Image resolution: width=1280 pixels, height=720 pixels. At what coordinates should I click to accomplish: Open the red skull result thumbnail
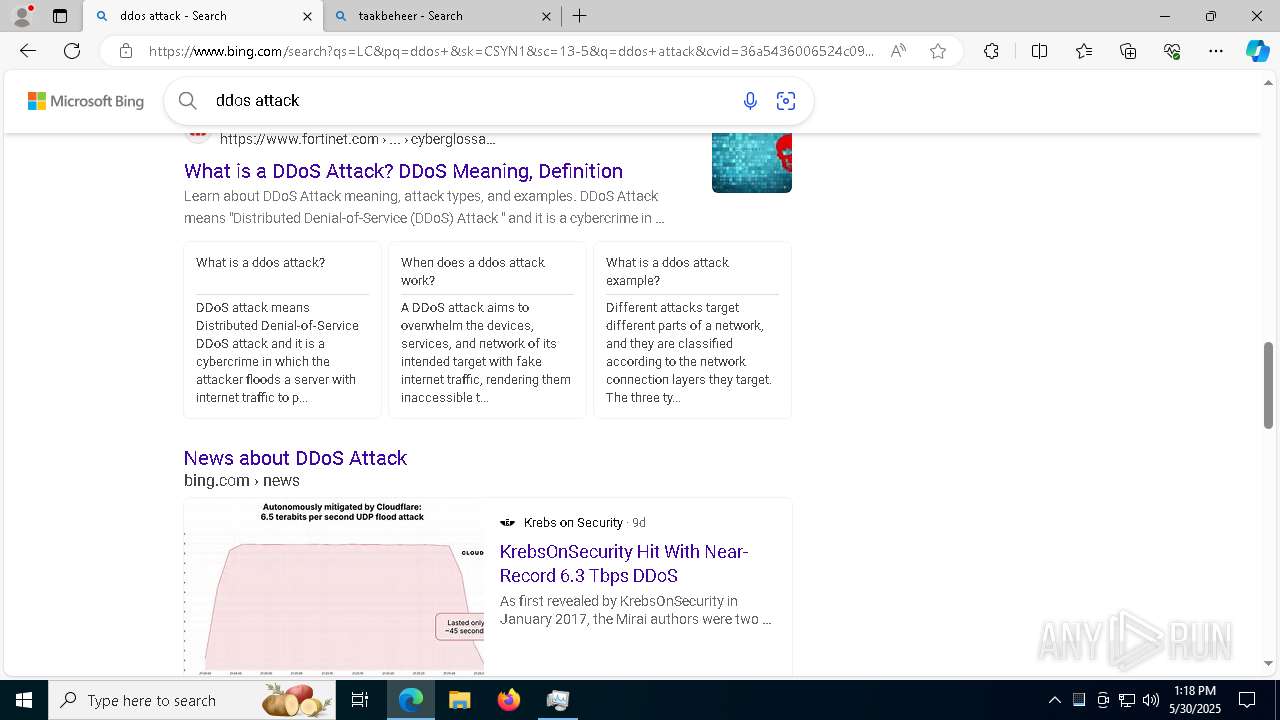point(752,162)
